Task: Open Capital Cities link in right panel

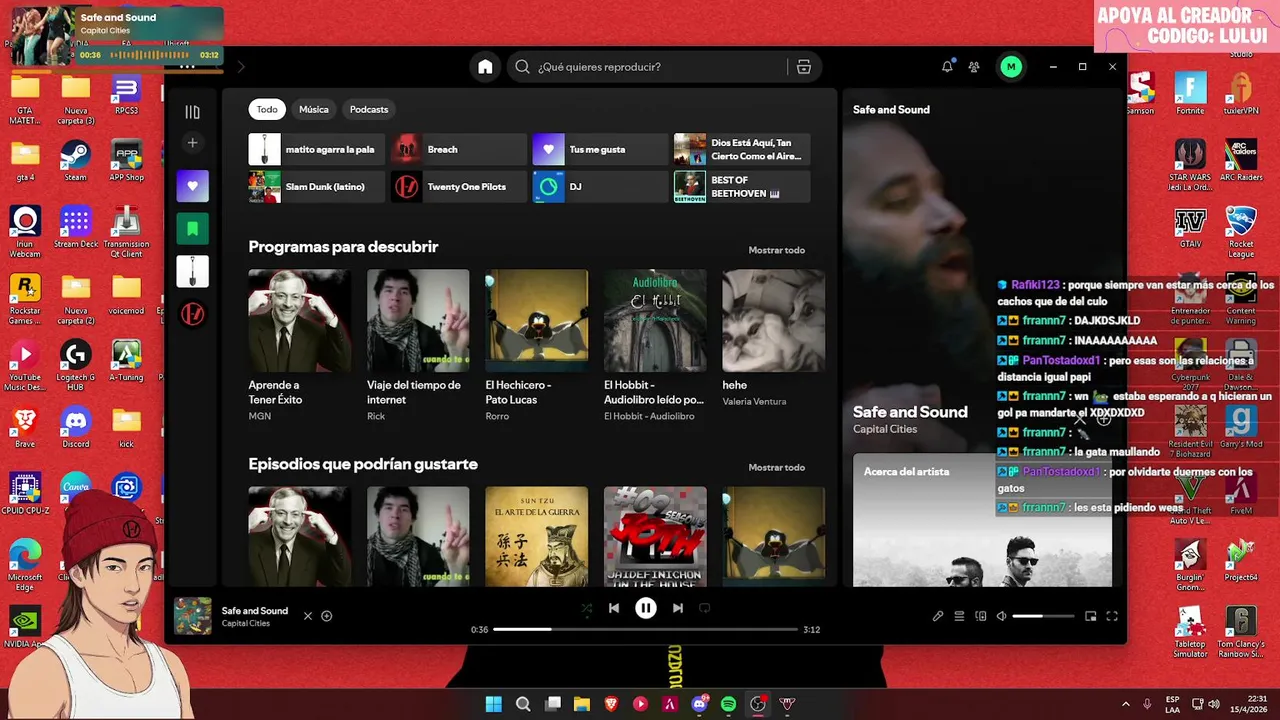Action: [885, 429]
